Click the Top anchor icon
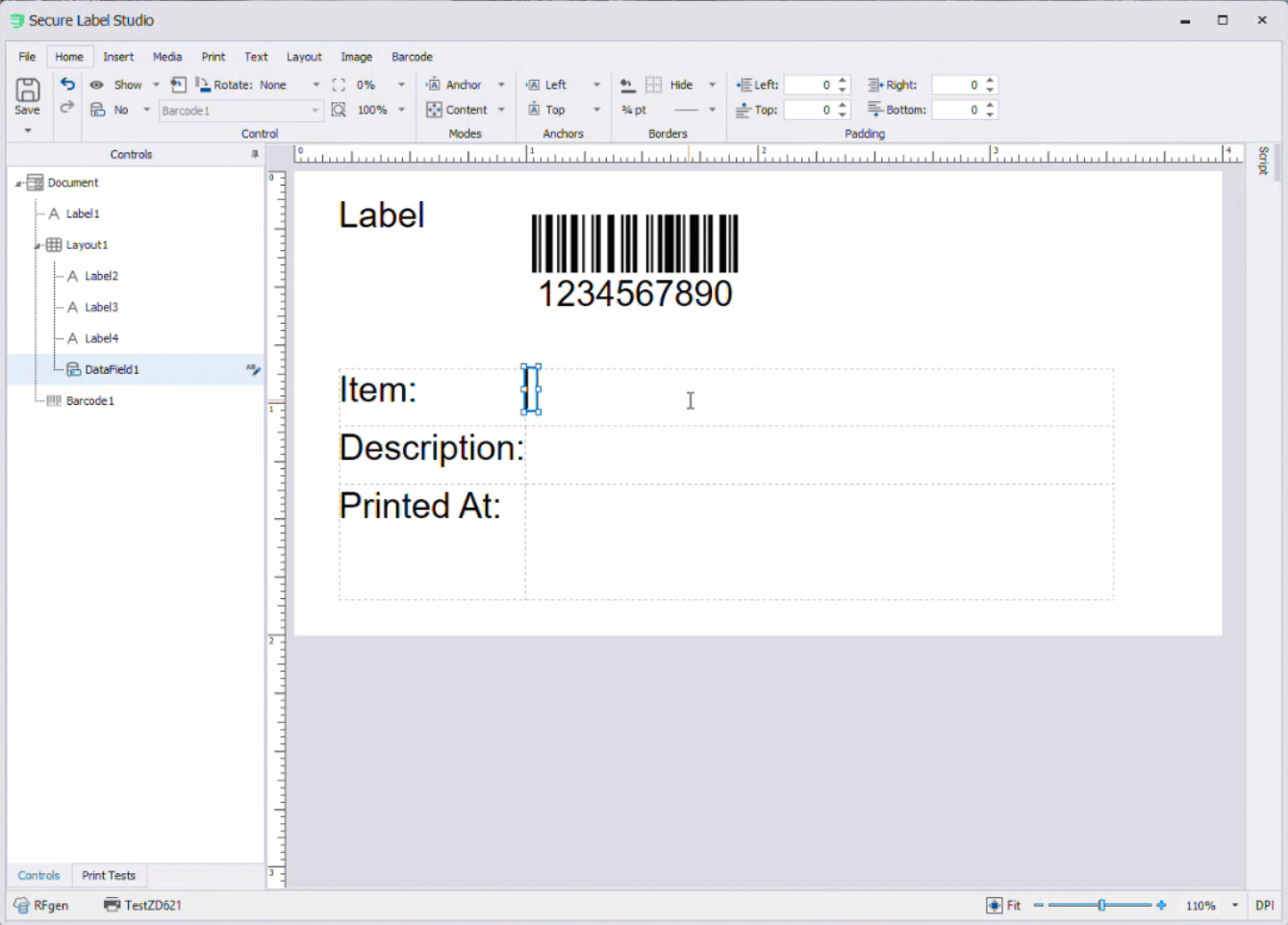This screenshot has width=1288, height=925. 533,110
